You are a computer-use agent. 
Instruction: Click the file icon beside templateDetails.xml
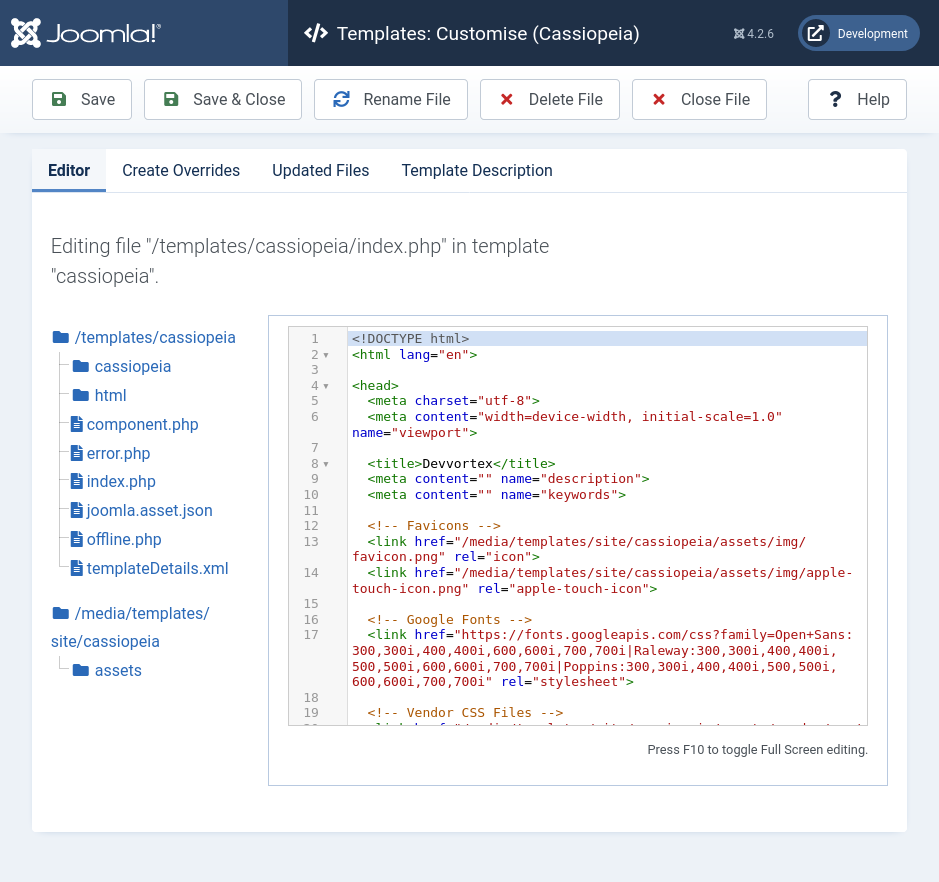pyautogui.click(x=76, y=568)
